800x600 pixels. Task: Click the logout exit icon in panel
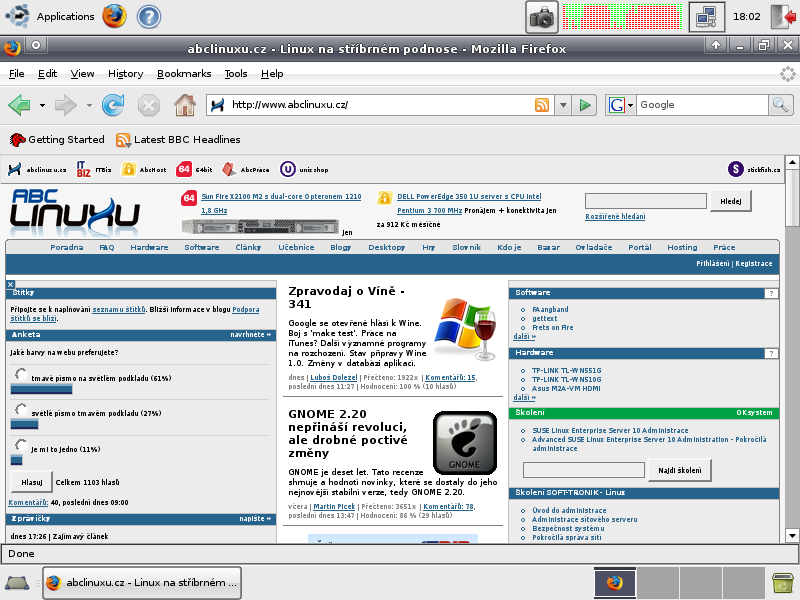coord(784,17)
